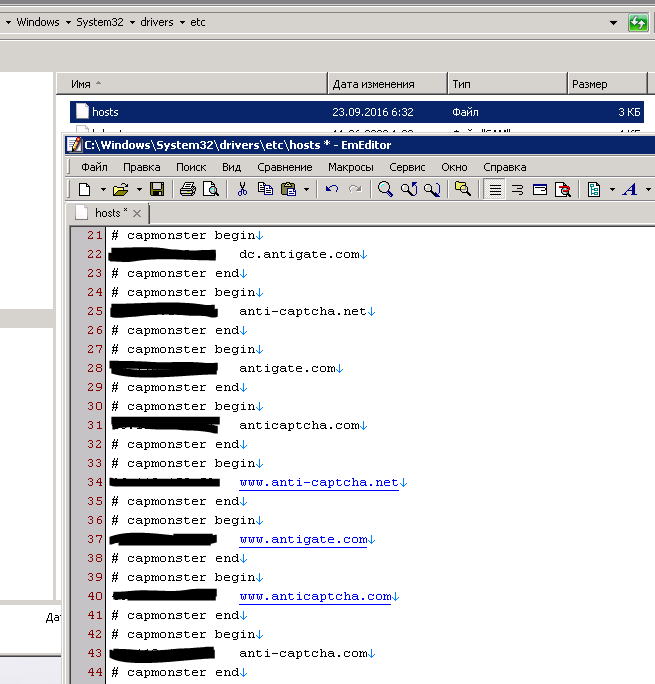This screenshot has width=655, height=684.
Task: Follow the www.antigate.com link
Action: click(x=303, y=540)
